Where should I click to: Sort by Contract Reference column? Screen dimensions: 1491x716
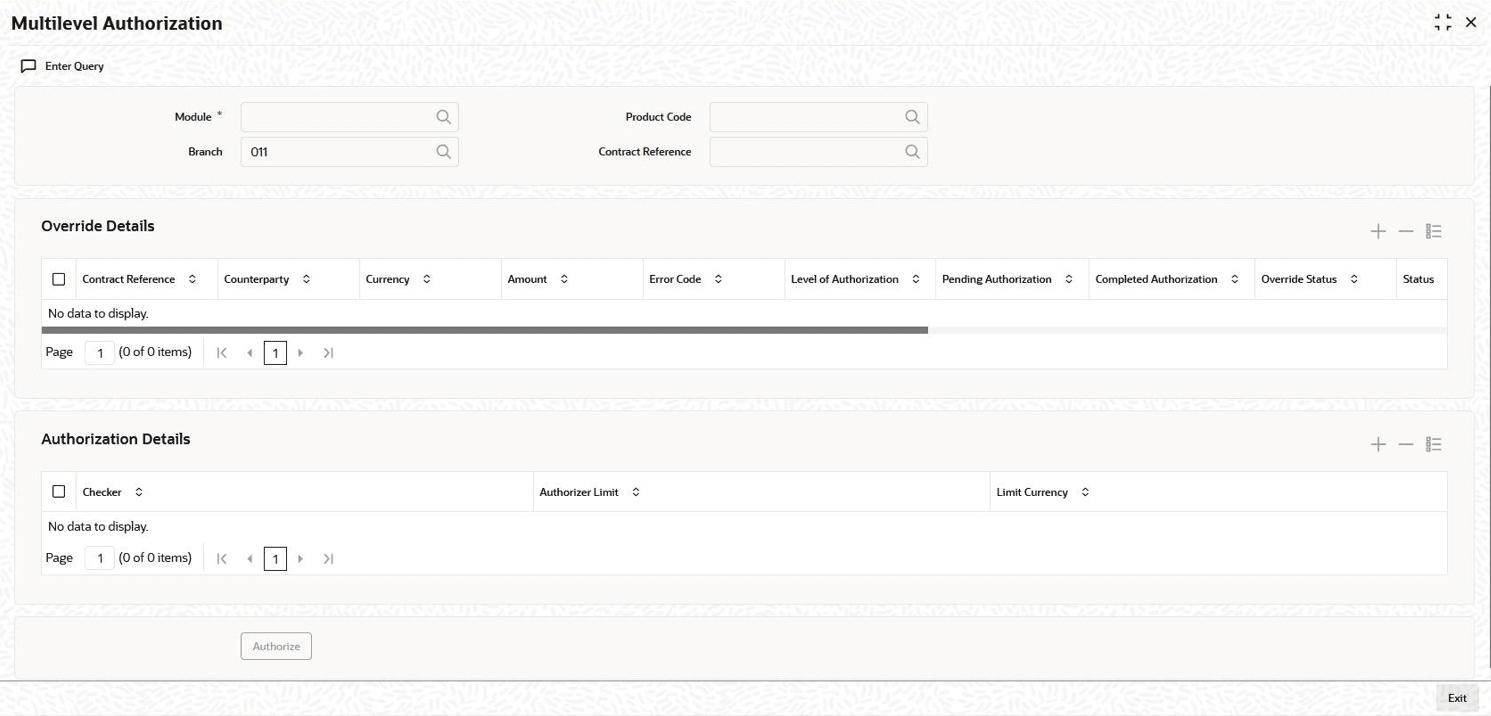click(x=192, y=279)
